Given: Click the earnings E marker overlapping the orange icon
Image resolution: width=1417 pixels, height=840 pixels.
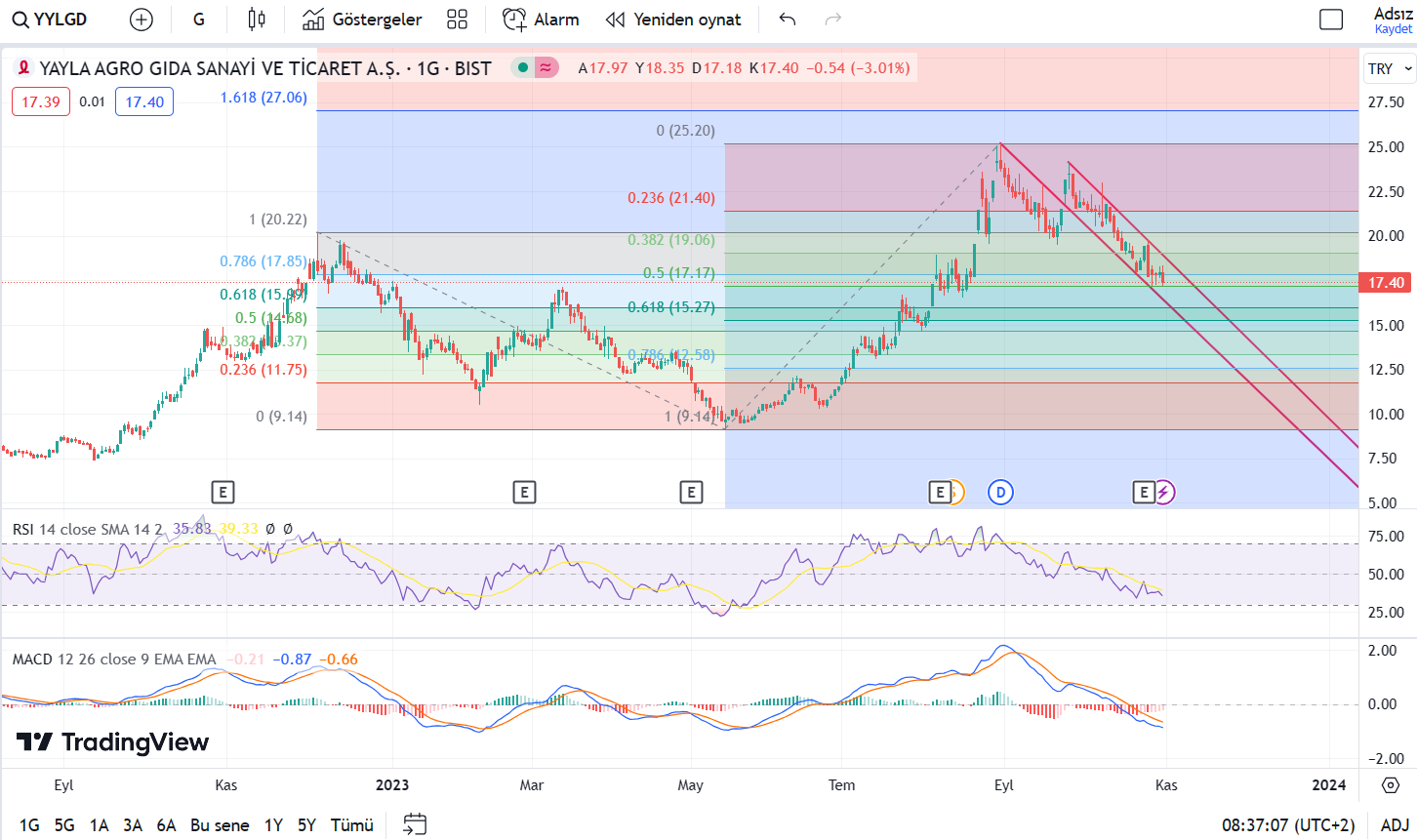Looking at the screenshot, I should (x=940, y=493).
